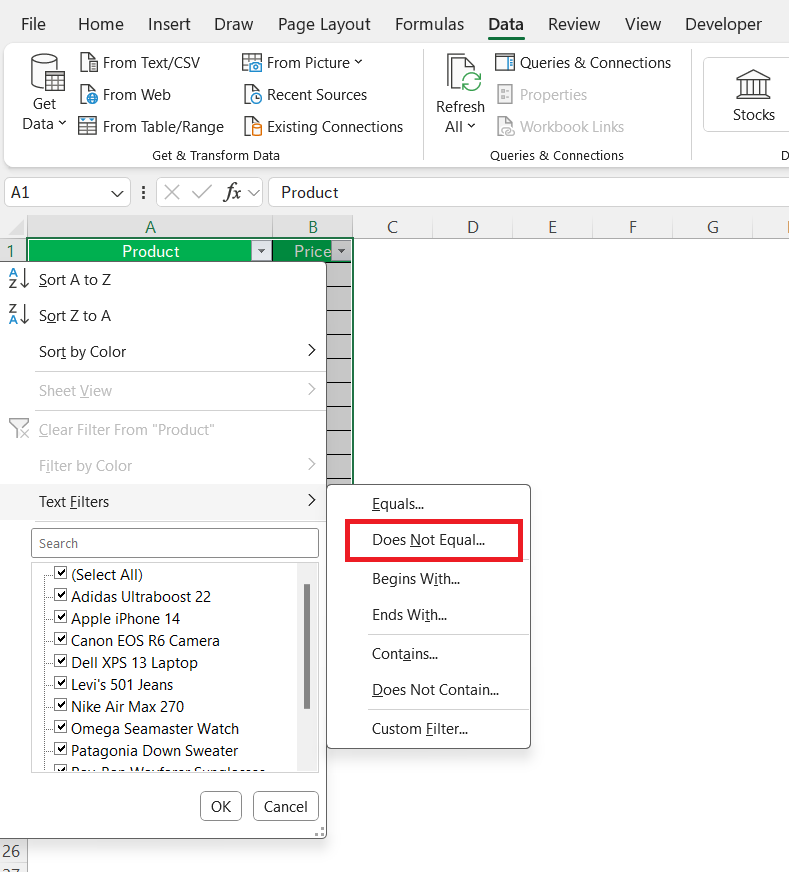Click the From Web icon

(x=88, y=95)
